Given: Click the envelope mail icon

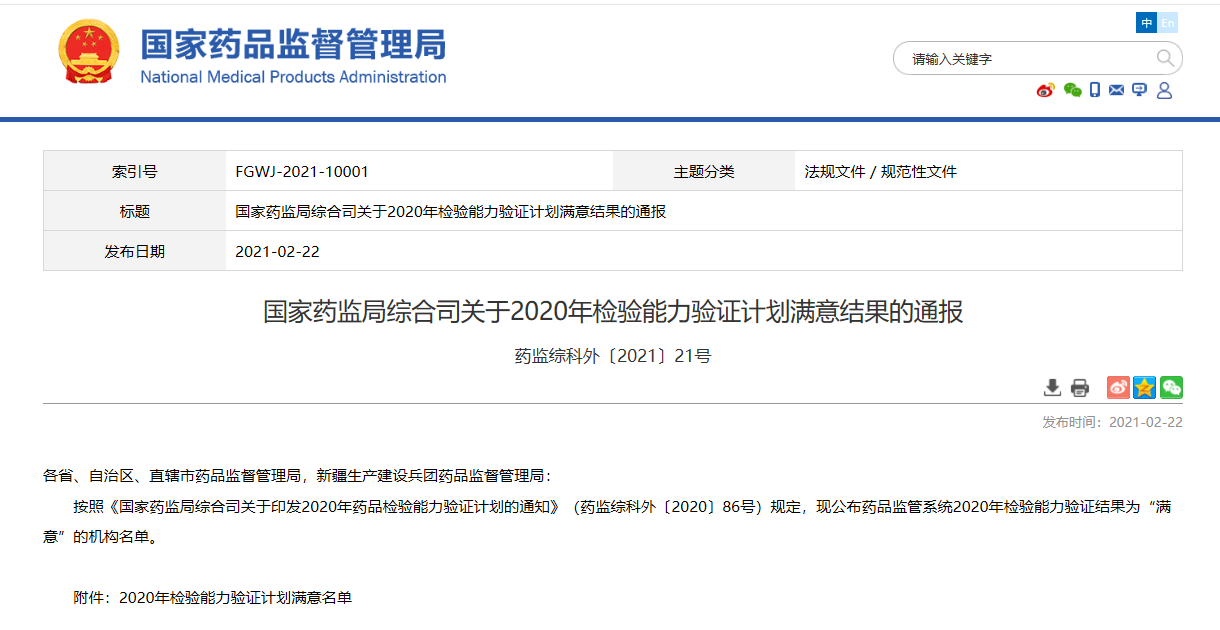Looking at the screenshot, I should tap(1117, 90).
